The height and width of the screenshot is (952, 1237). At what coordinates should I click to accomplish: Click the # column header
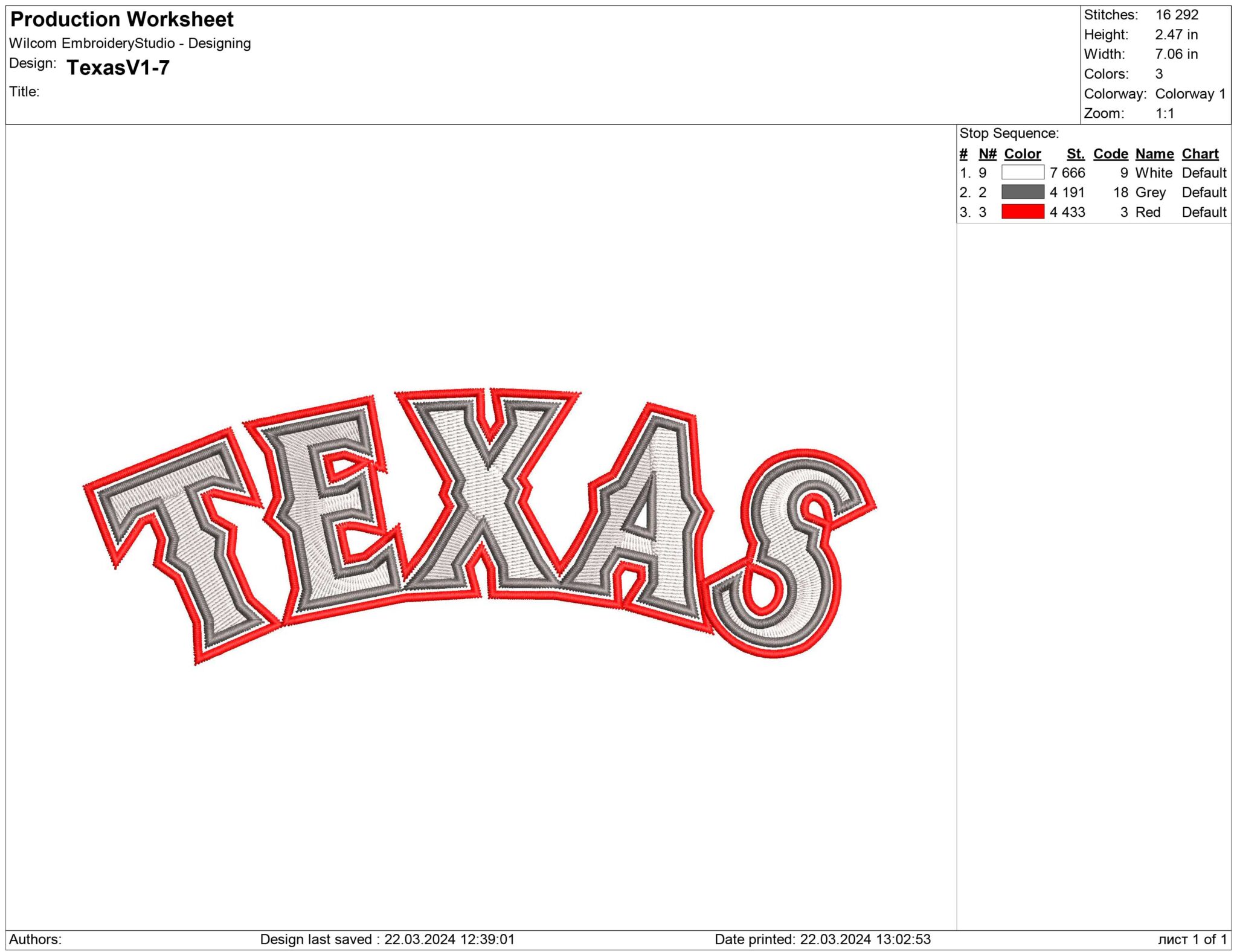click(x=965, y=154)
